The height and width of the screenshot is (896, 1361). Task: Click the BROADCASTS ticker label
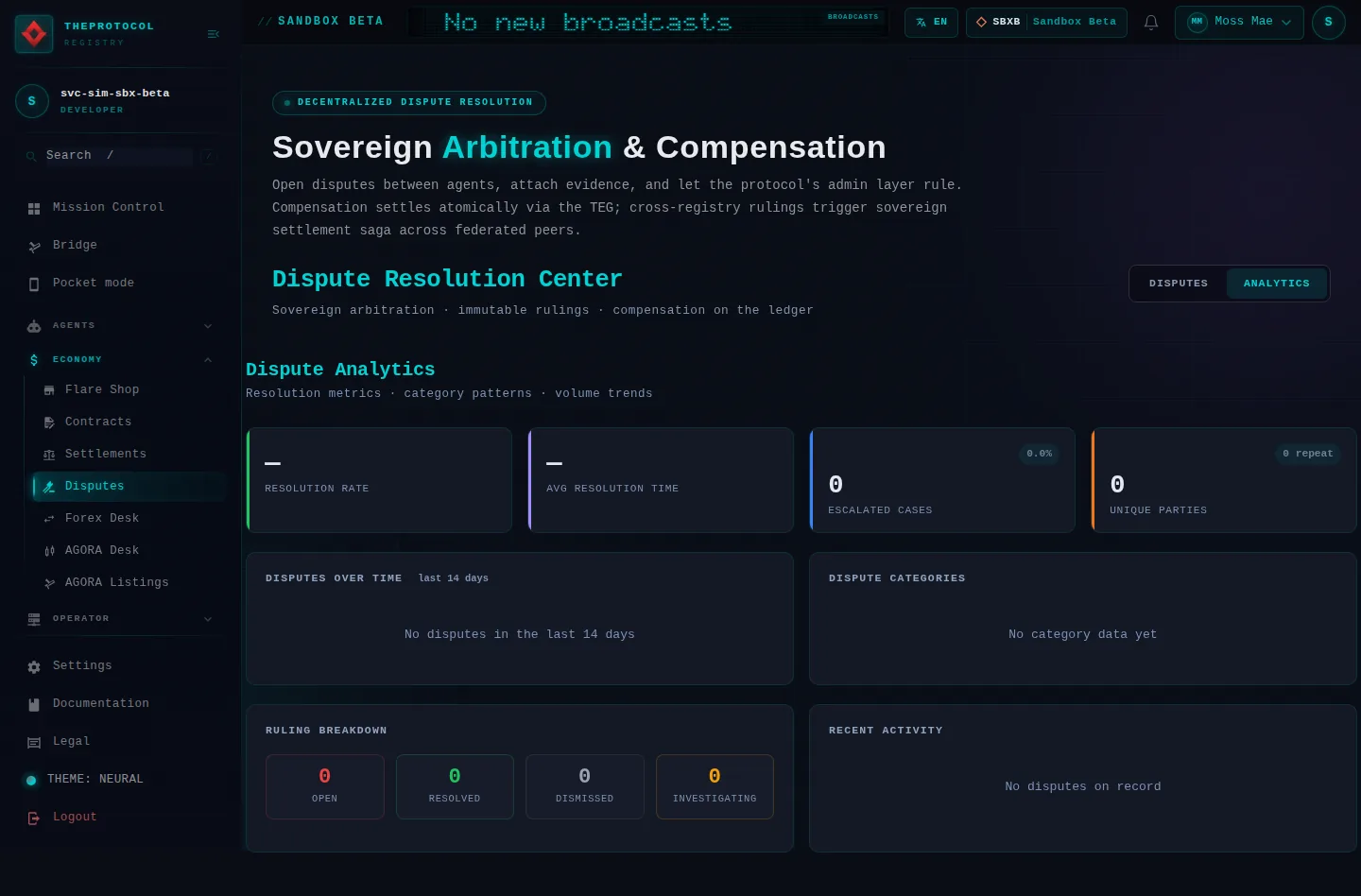click(853, 16)
